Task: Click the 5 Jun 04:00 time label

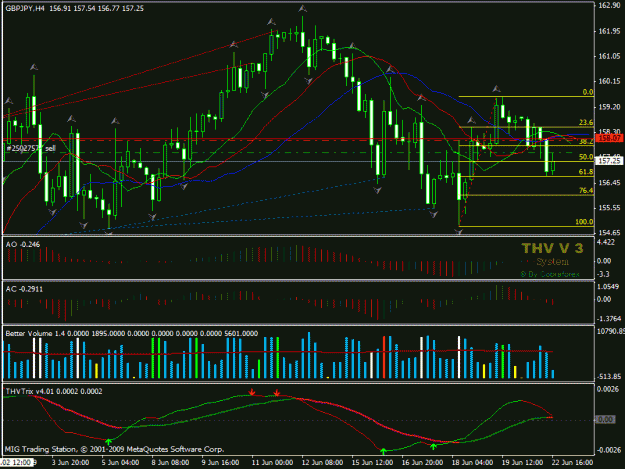Action: click(x=120, y=462)
